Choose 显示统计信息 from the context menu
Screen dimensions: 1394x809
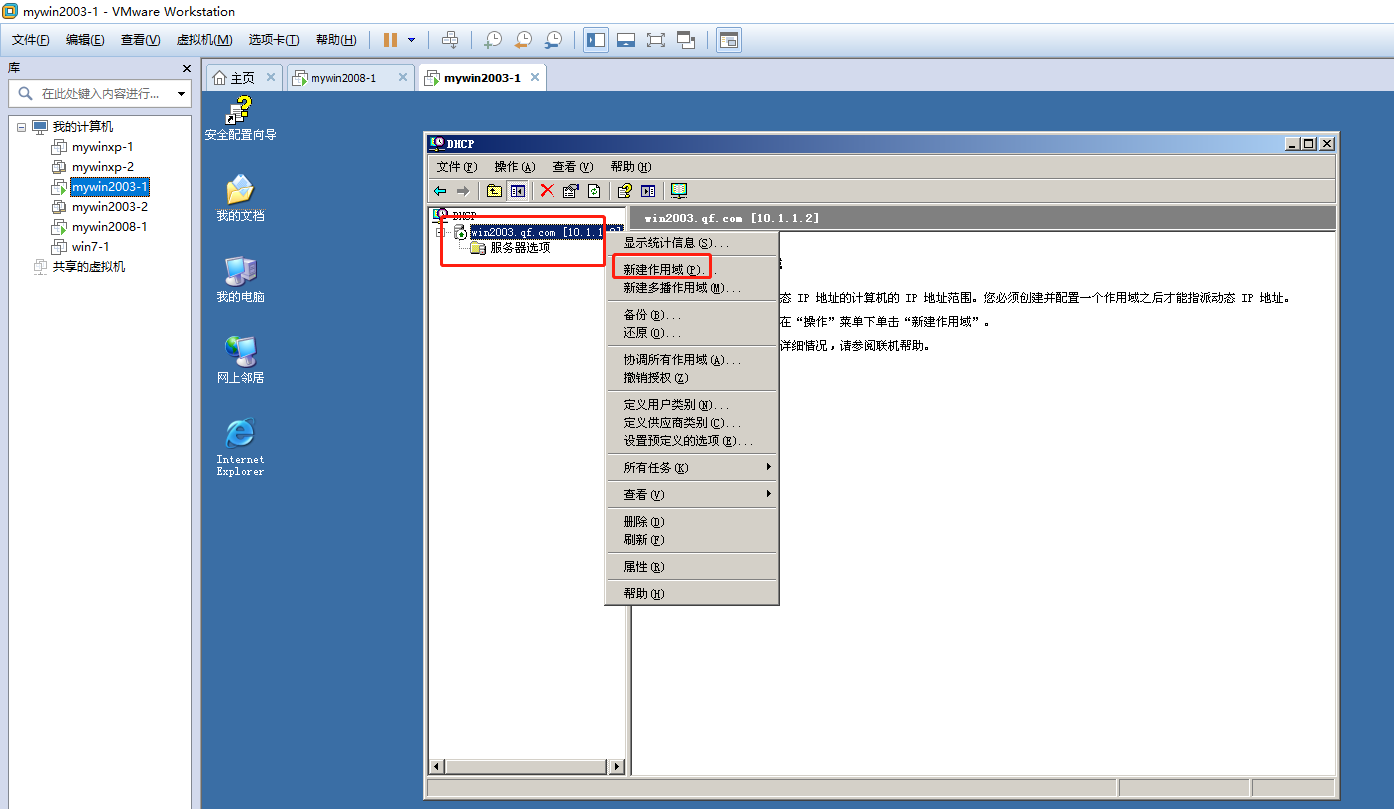[x=691, y=243]
